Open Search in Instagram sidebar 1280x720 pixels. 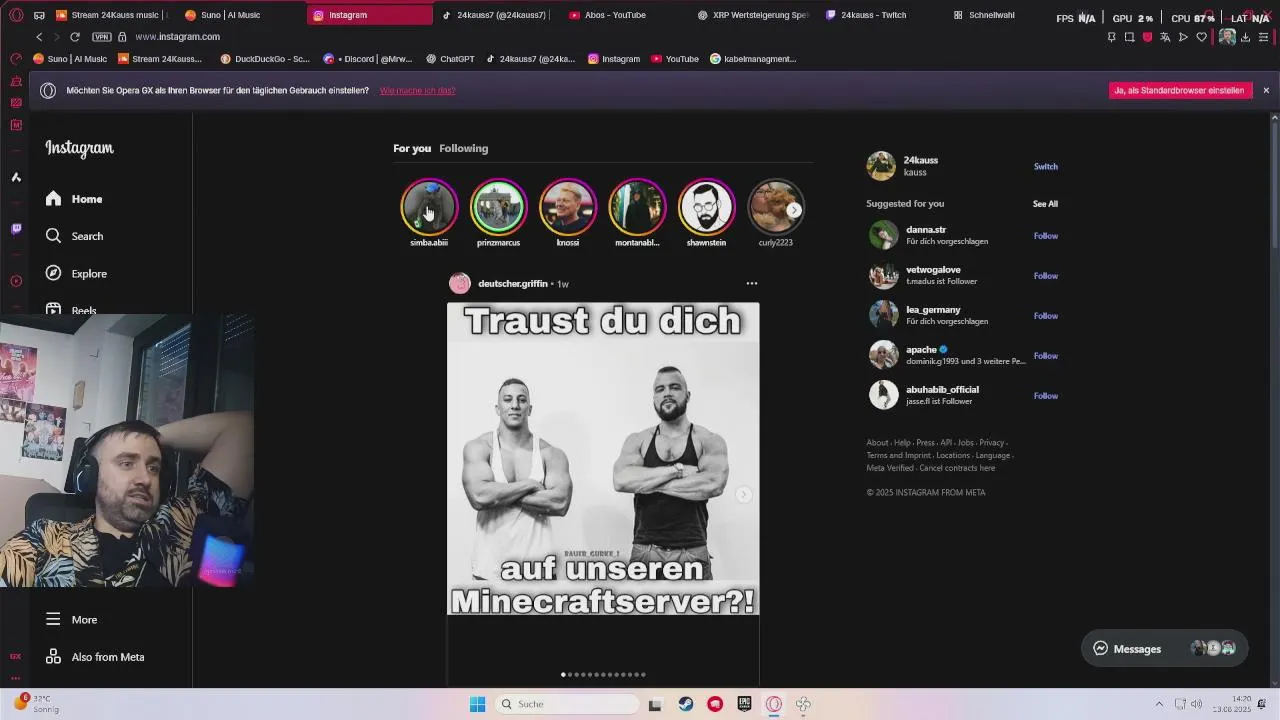click(74, 236)
